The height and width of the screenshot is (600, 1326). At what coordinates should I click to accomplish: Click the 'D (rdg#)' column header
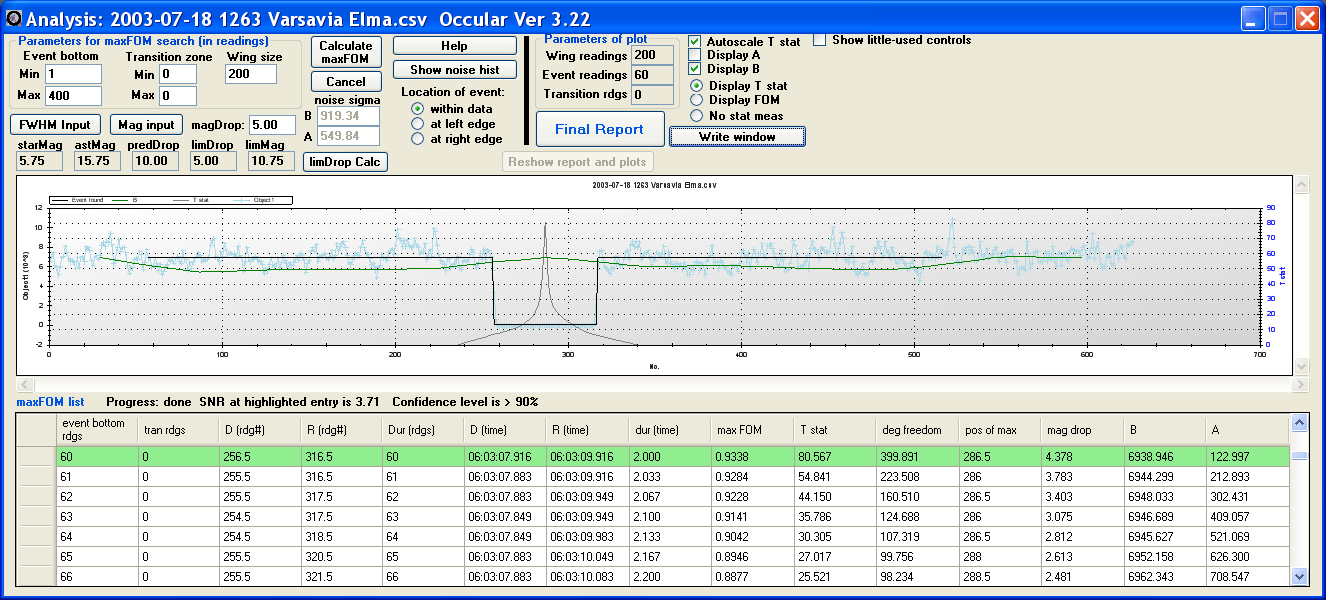pyautogui.click(x=258, y=430)
